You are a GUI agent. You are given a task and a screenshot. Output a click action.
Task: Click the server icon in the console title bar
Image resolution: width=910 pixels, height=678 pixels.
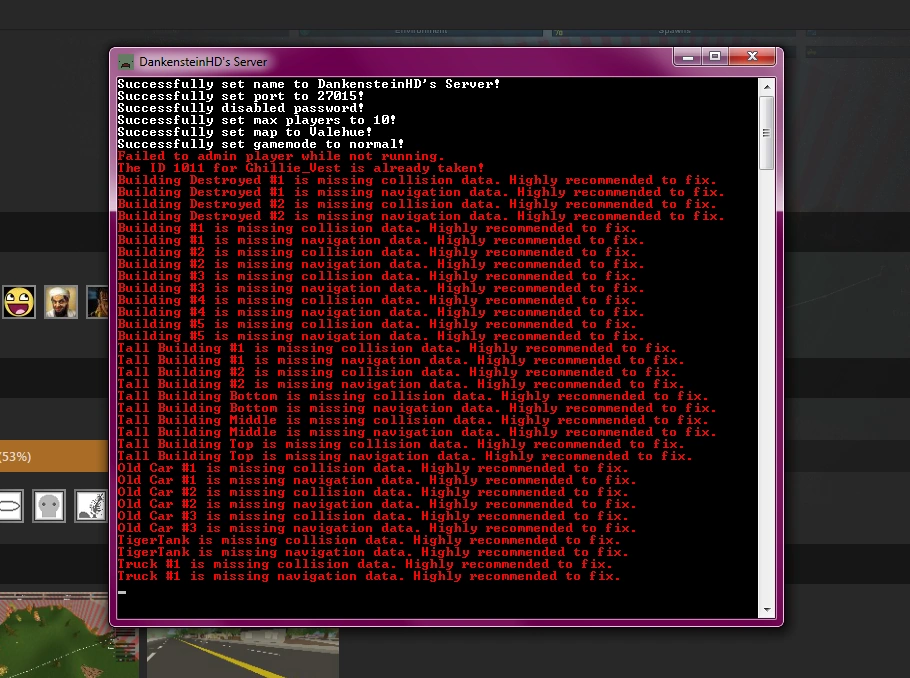tap(125, 60)
